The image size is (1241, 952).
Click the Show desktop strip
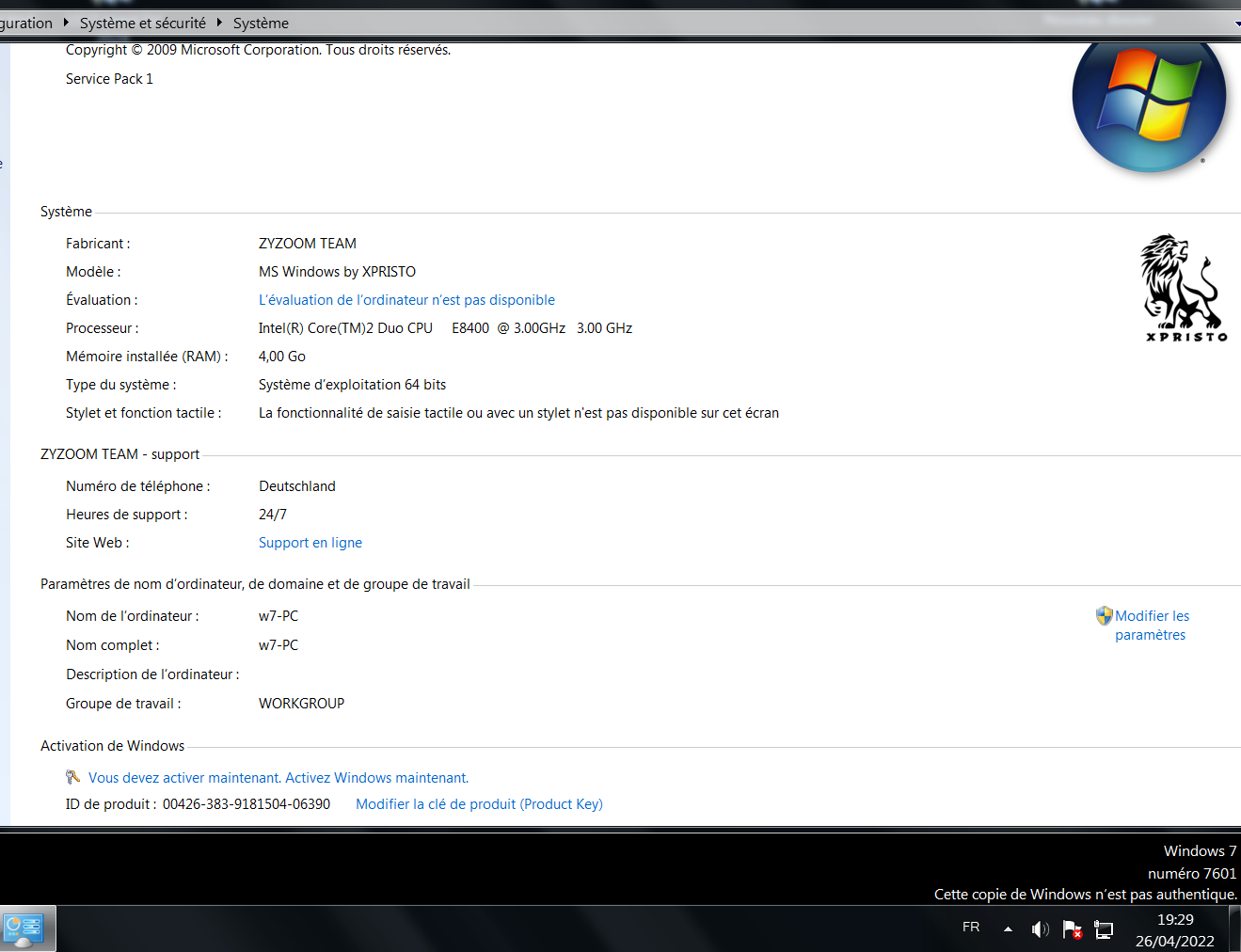coord(1235,928)
